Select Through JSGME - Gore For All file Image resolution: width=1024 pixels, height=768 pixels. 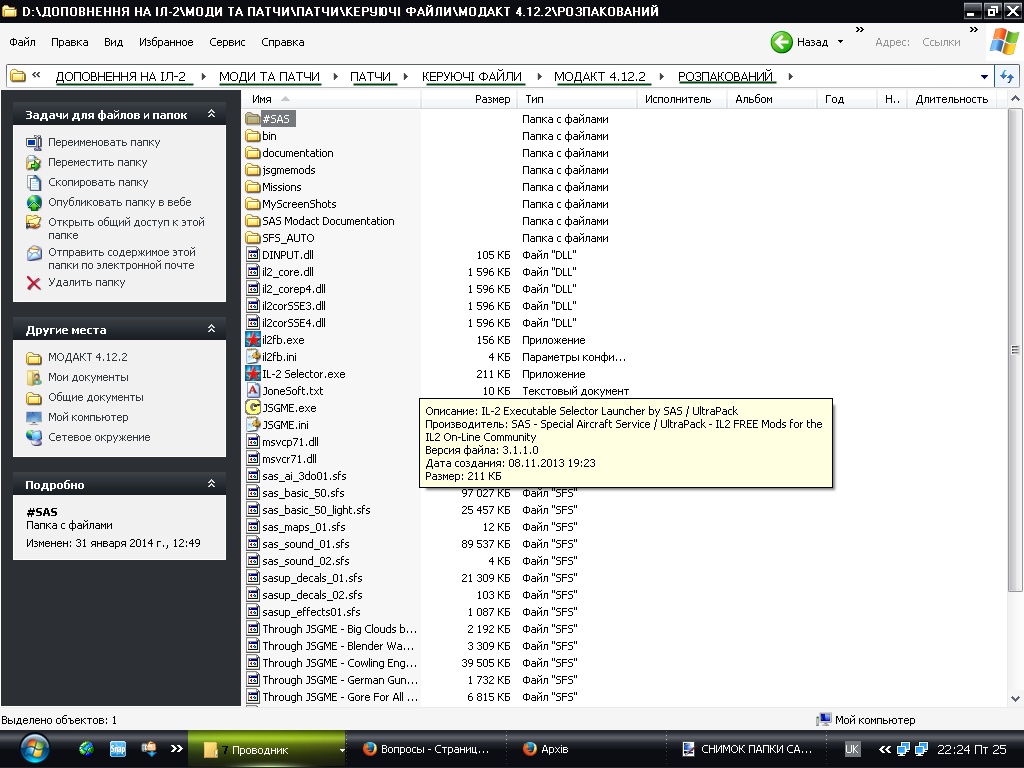340,697
